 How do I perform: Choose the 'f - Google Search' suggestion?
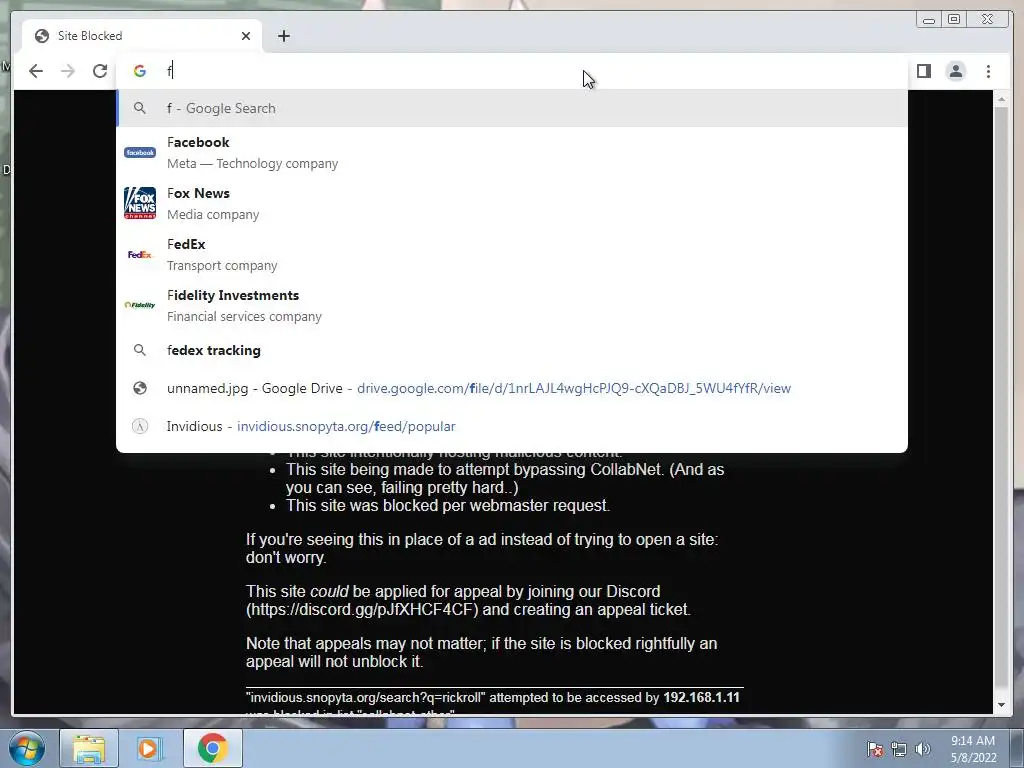click(x=511, y=108)
